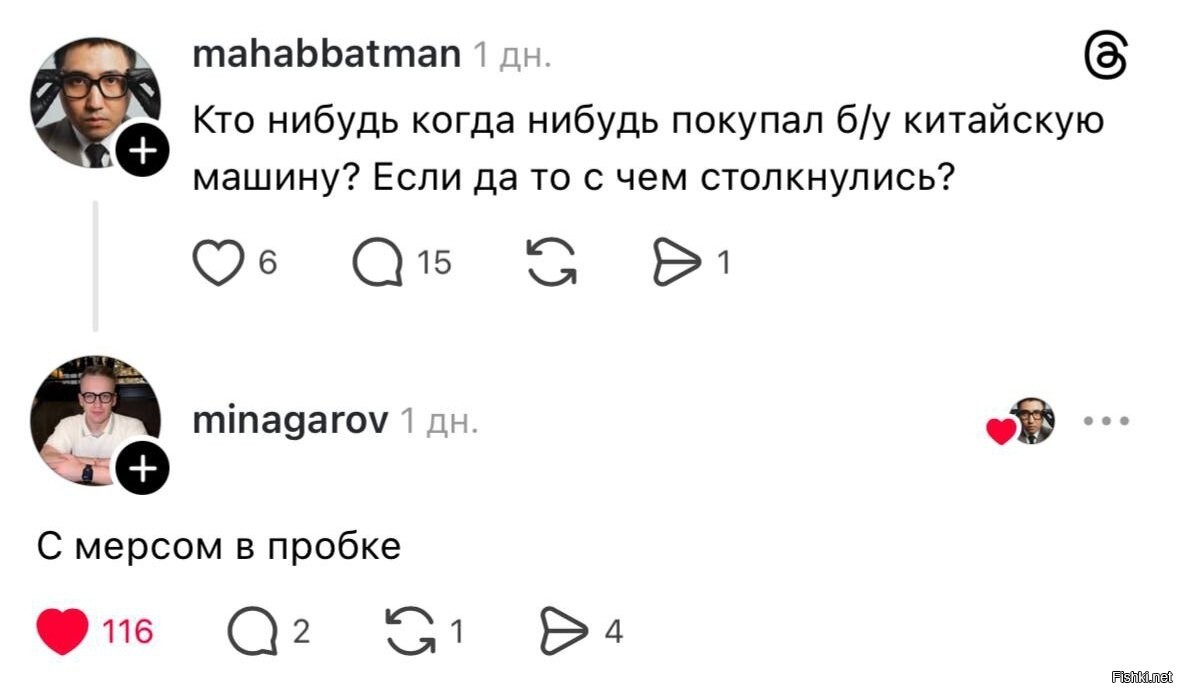
Task: Open minagarov username link
Action: click(290, 422)
